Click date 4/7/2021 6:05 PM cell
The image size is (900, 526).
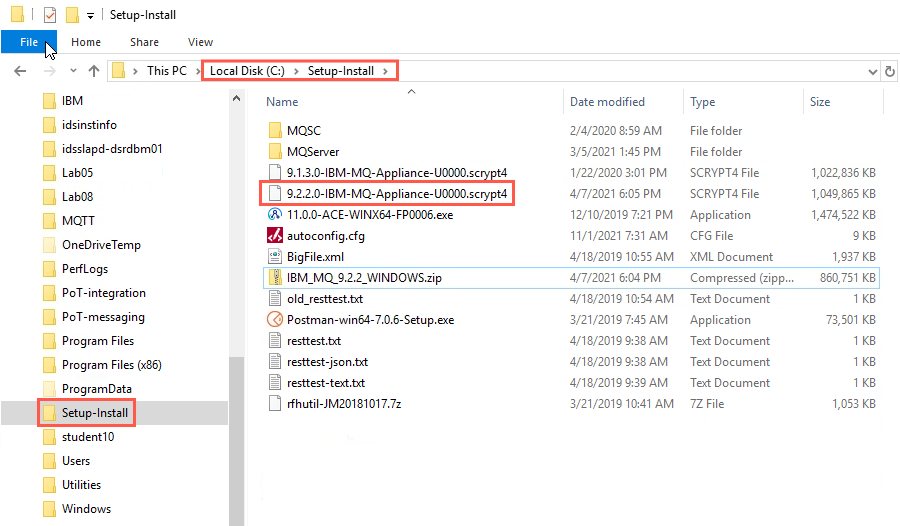coord(615,194)
